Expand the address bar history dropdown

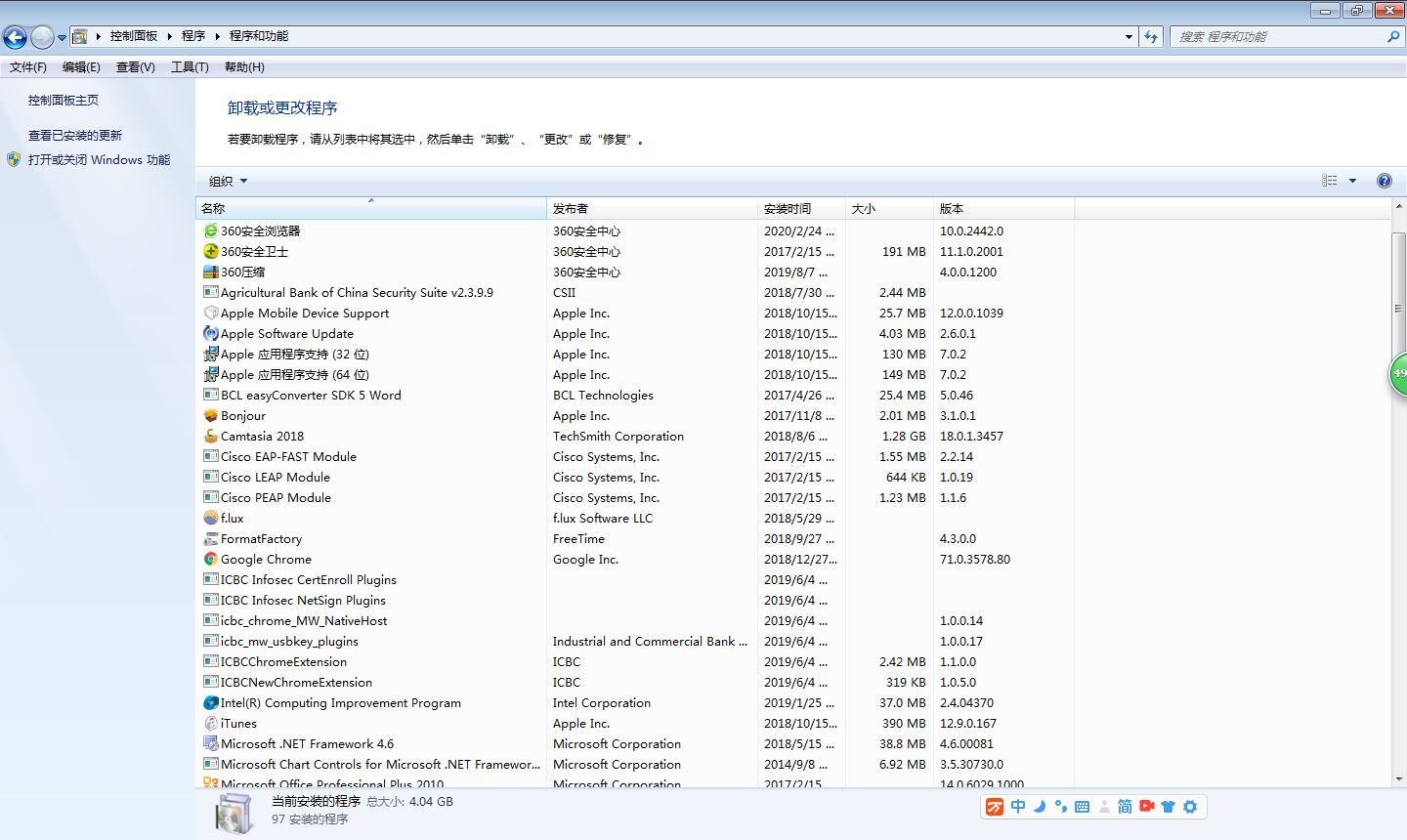tap(1130, 36)
